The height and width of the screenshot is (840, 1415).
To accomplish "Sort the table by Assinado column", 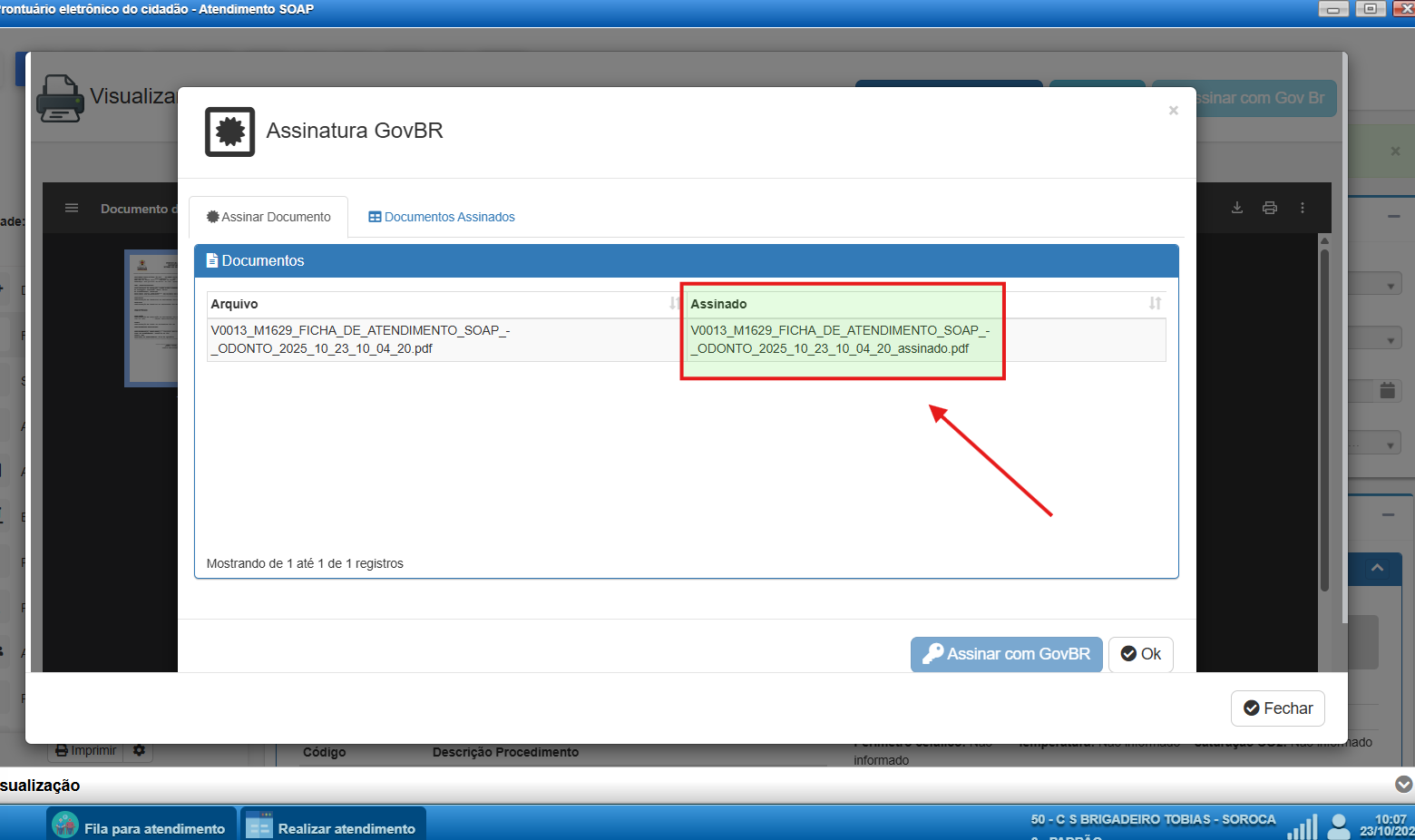I will [1155, 304].
